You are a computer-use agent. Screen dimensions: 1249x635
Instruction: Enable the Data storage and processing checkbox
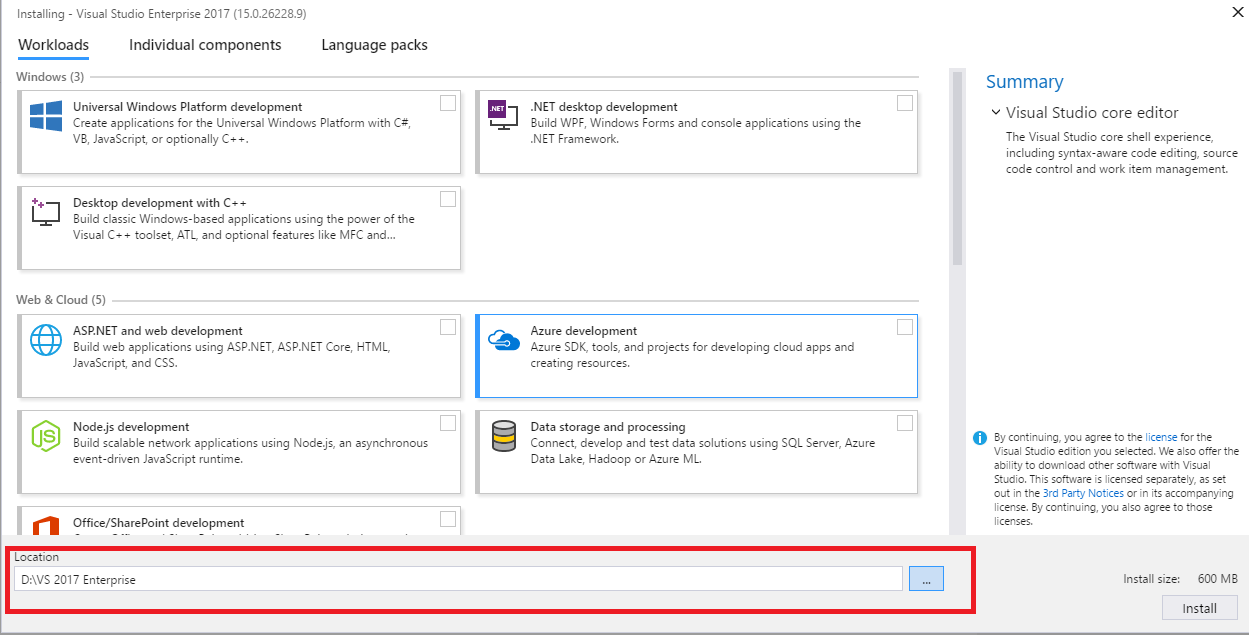[905, 423]
